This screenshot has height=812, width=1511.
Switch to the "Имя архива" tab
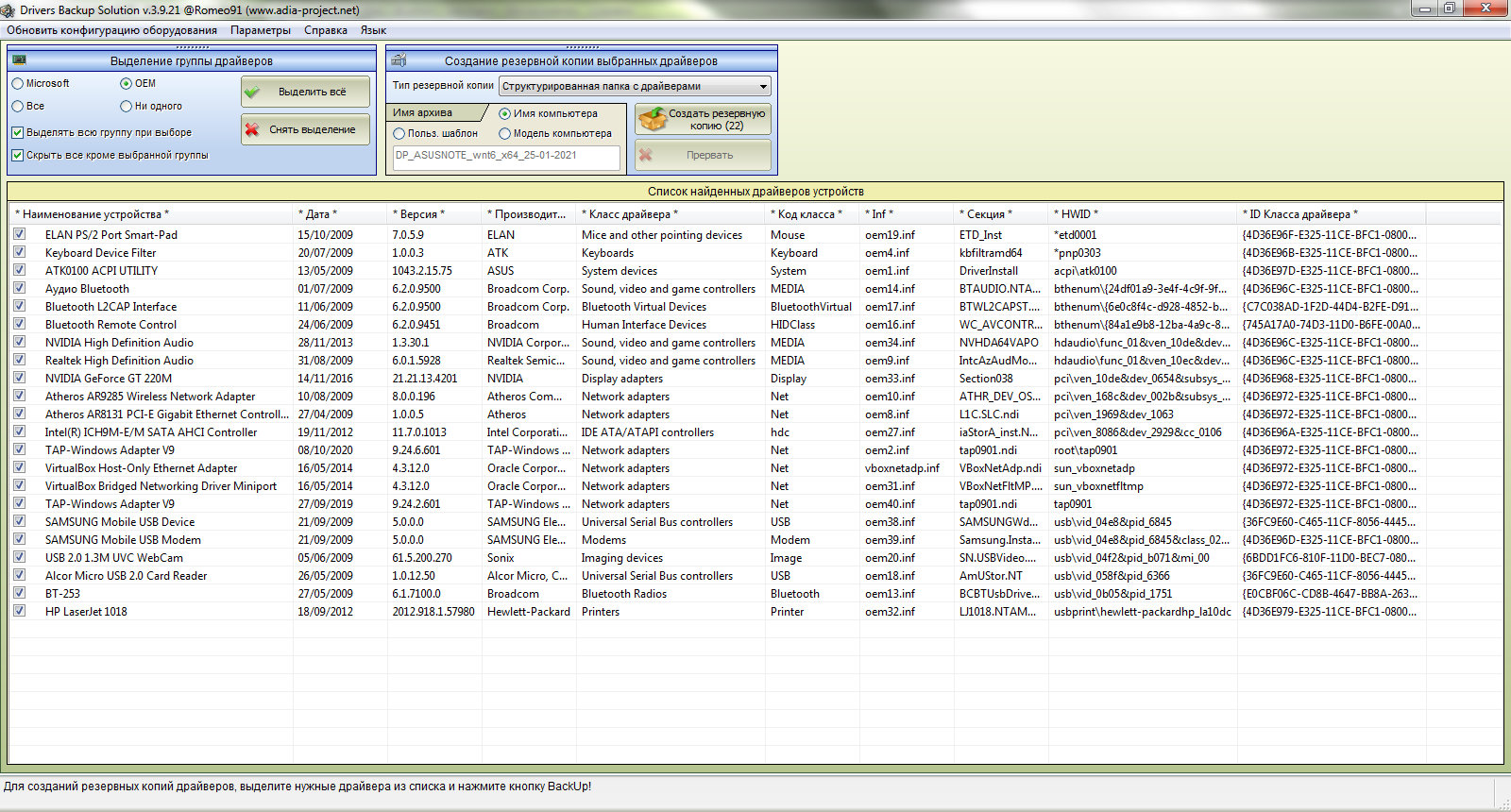point(423,113)
